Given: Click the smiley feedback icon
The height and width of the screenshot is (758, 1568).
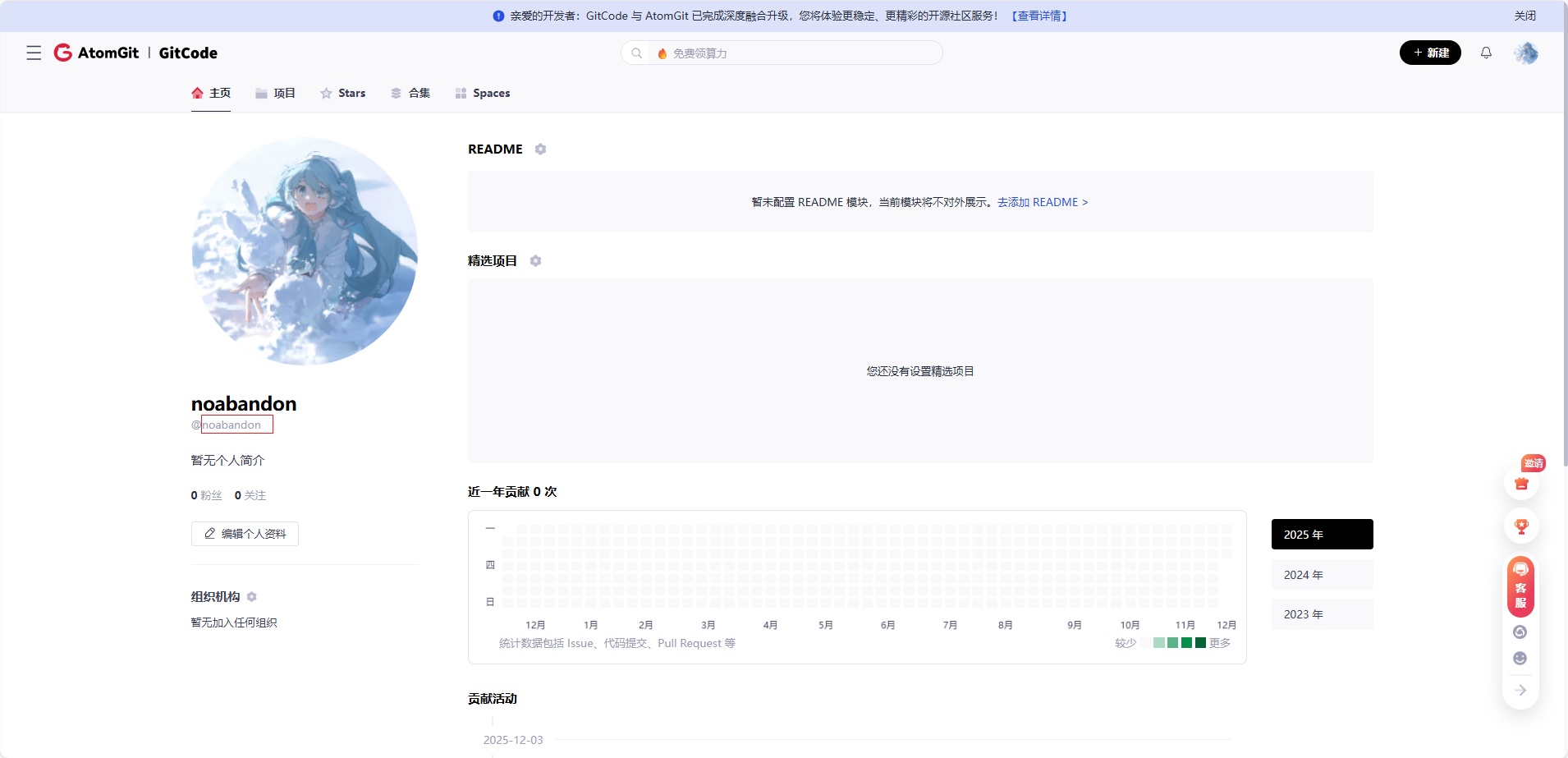Looking at the screenshot, I should (x=1520, y=657).
